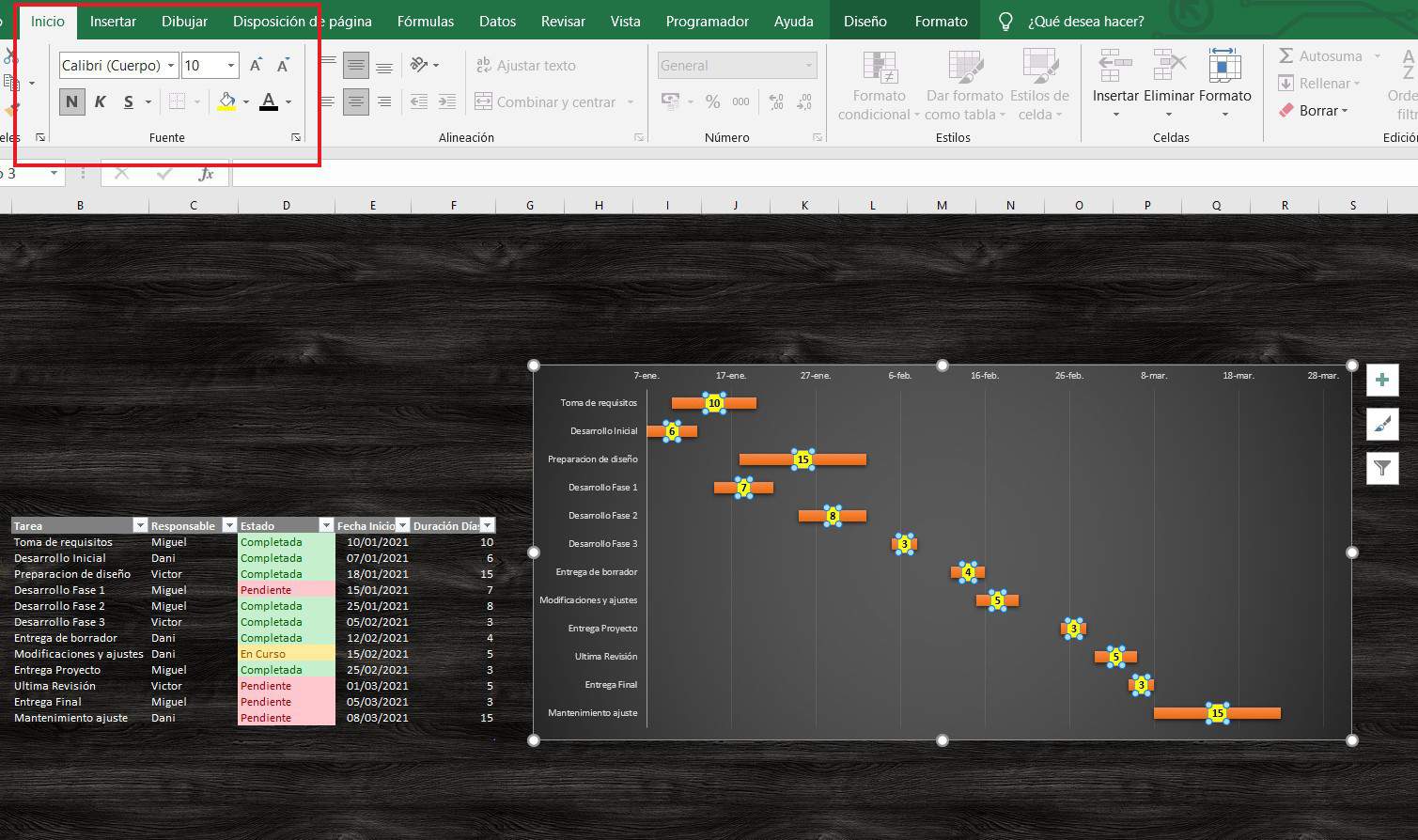Increase indent in Alineación group
1418x840 pixels.
(447, 101)
